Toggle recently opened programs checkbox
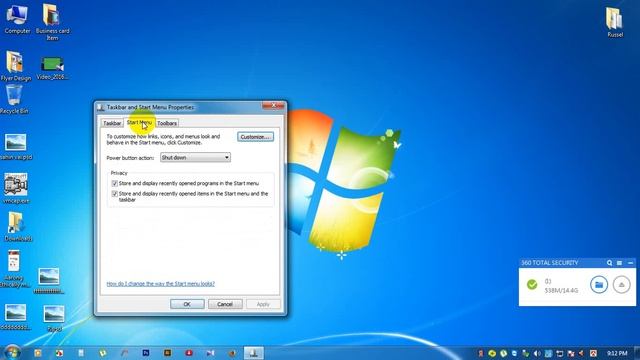Image resolution: width=640 pixels, height=360 pixels. [x=115, y=184]
